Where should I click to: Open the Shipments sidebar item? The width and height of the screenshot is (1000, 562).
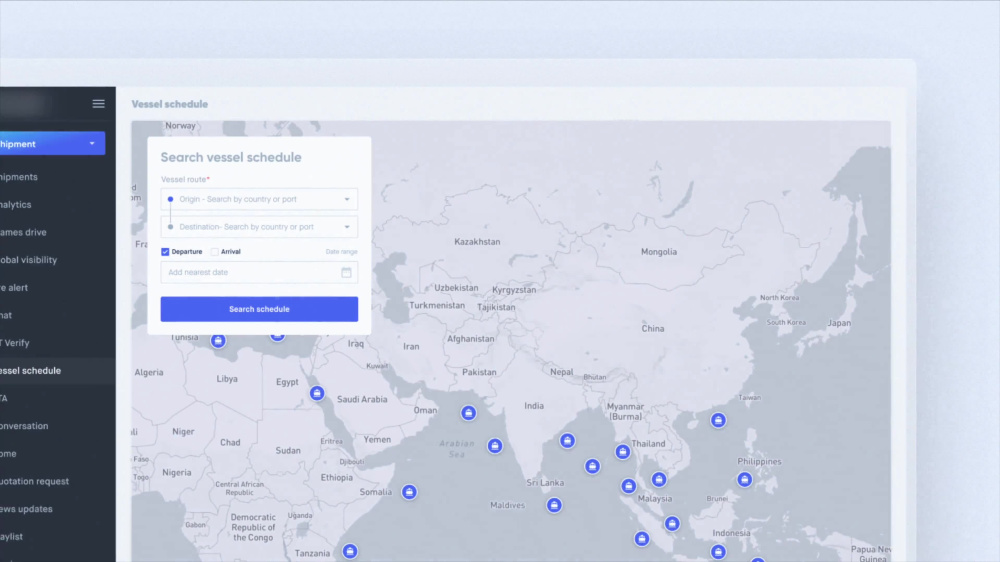[x=19, y=177]
